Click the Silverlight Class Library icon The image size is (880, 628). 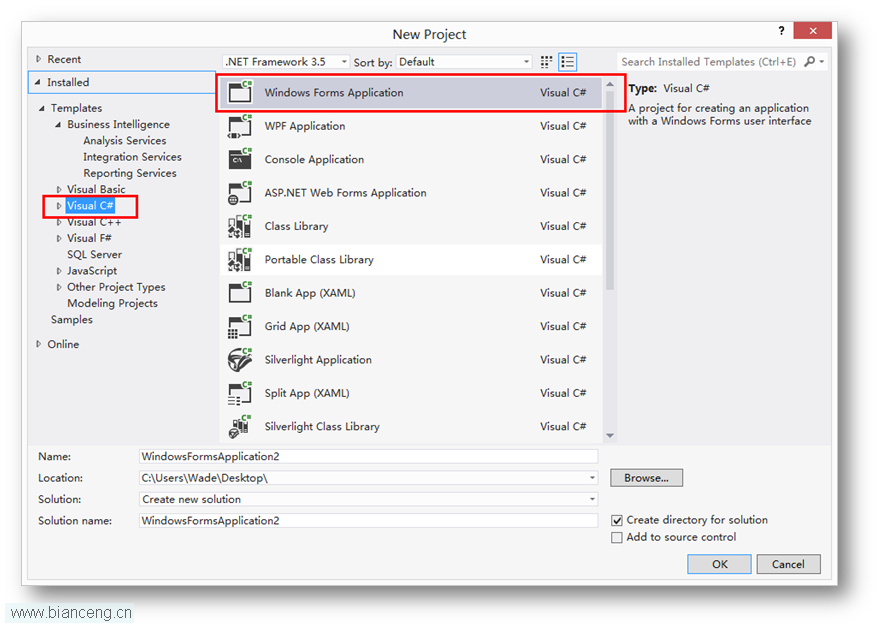(240, 427)
